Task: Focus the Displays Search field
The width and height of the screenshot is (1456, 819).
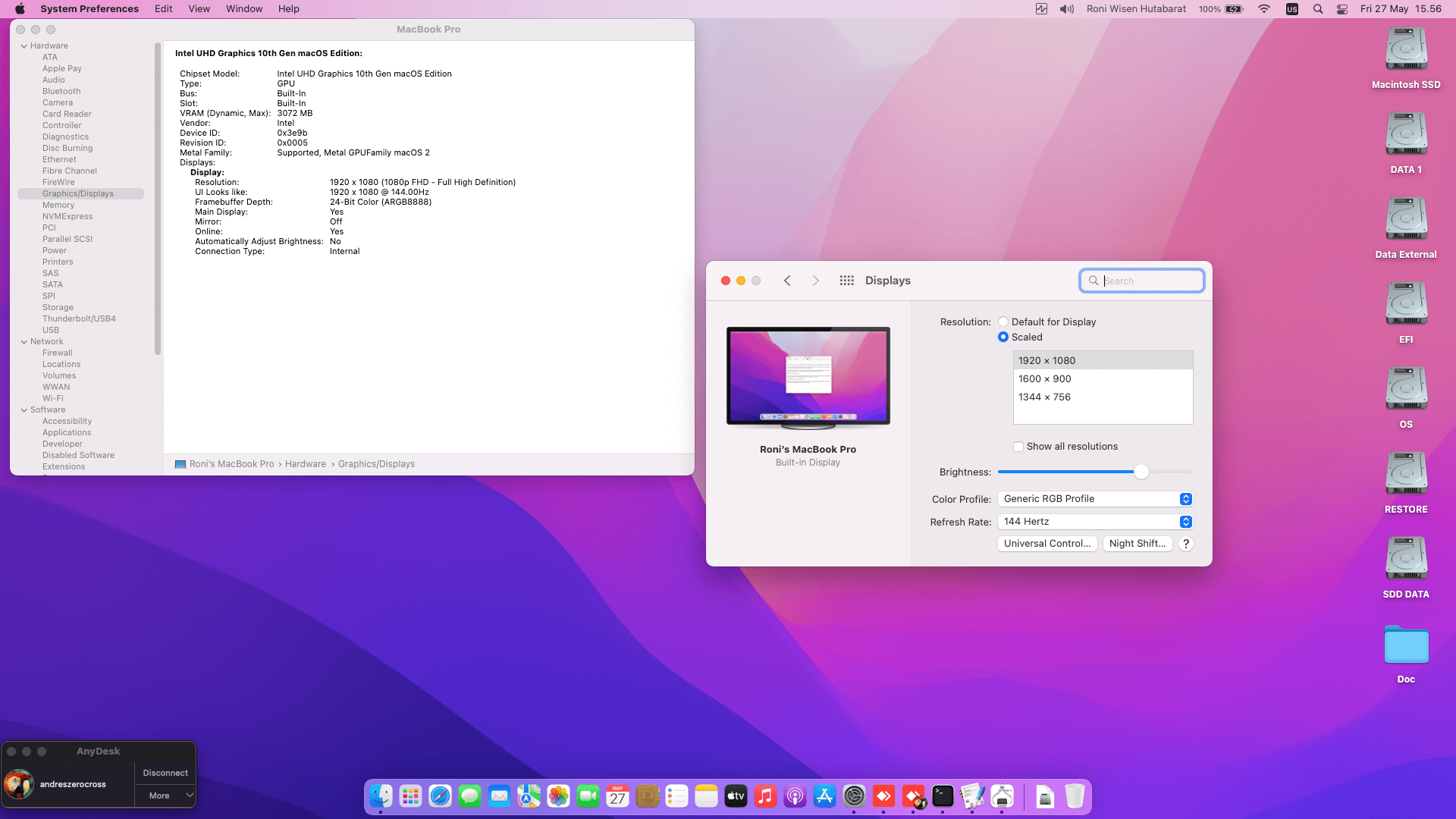Action: [x=1142, y=281]
